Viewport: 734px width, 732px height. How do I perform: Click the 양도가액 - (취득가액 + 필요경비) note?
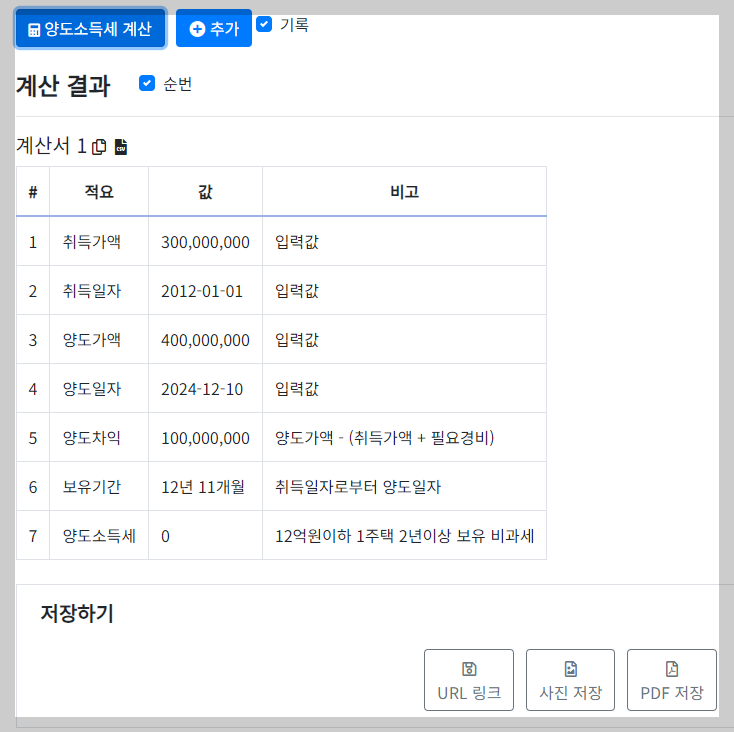pos(384,438)
